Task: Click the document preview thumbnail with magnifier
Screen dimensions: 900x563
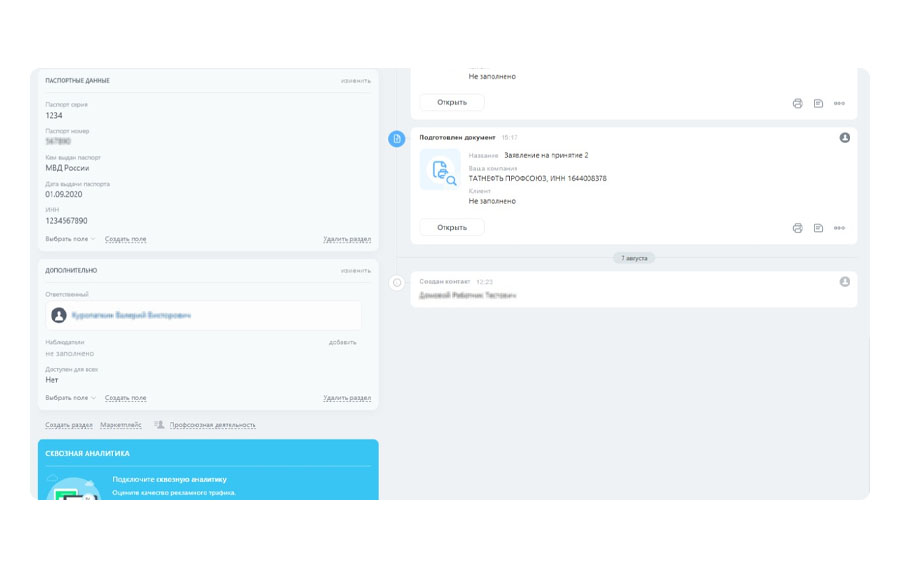Action: coord(440,169)
